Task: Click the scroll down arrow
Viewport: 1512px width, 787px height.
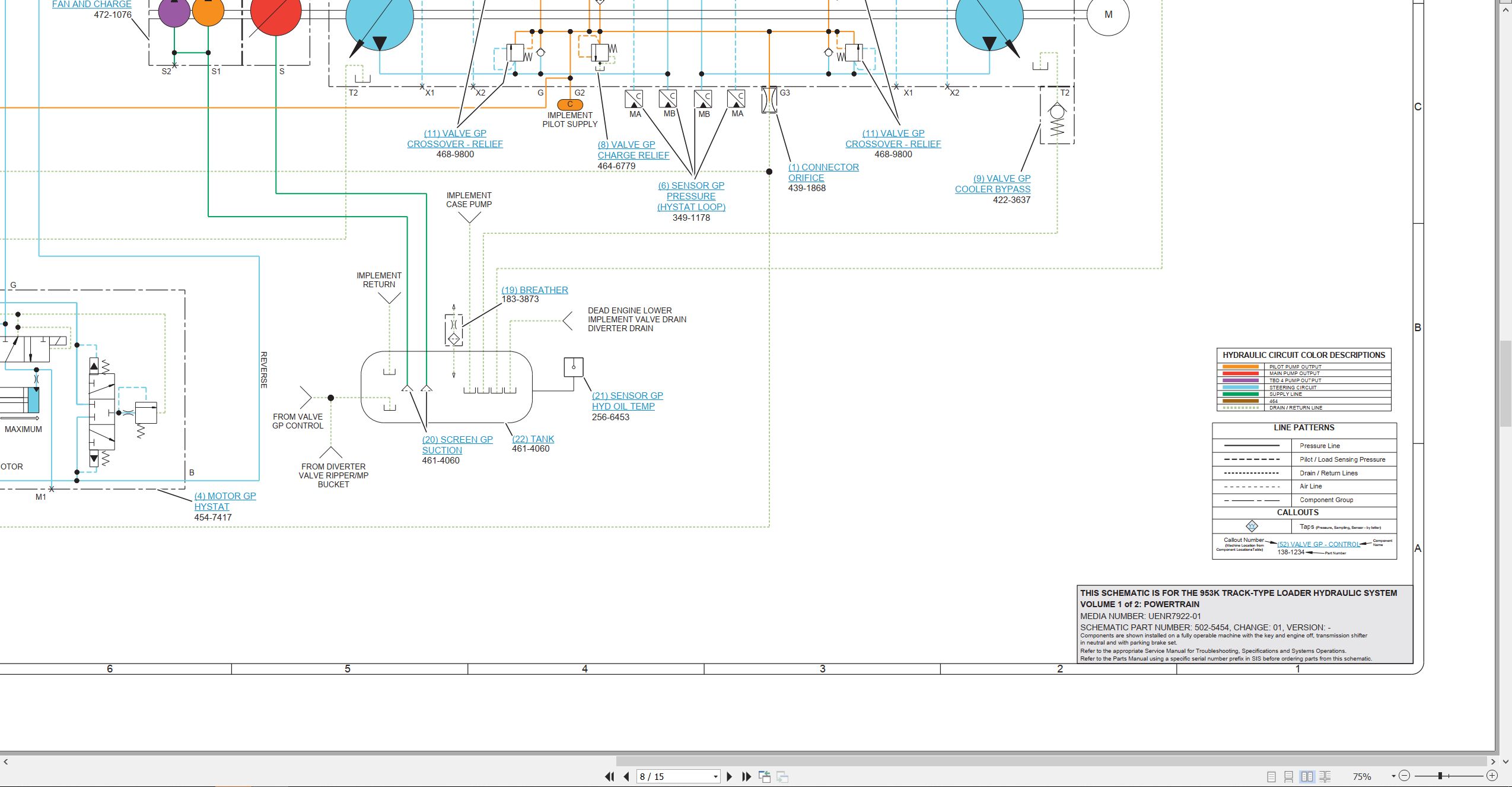Action: (1505, 761)
